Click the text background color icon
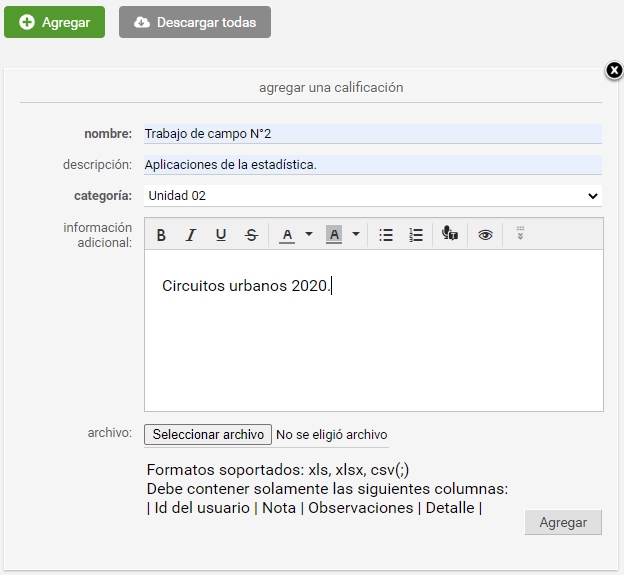 pyautogui.click(x=334, y=235)
